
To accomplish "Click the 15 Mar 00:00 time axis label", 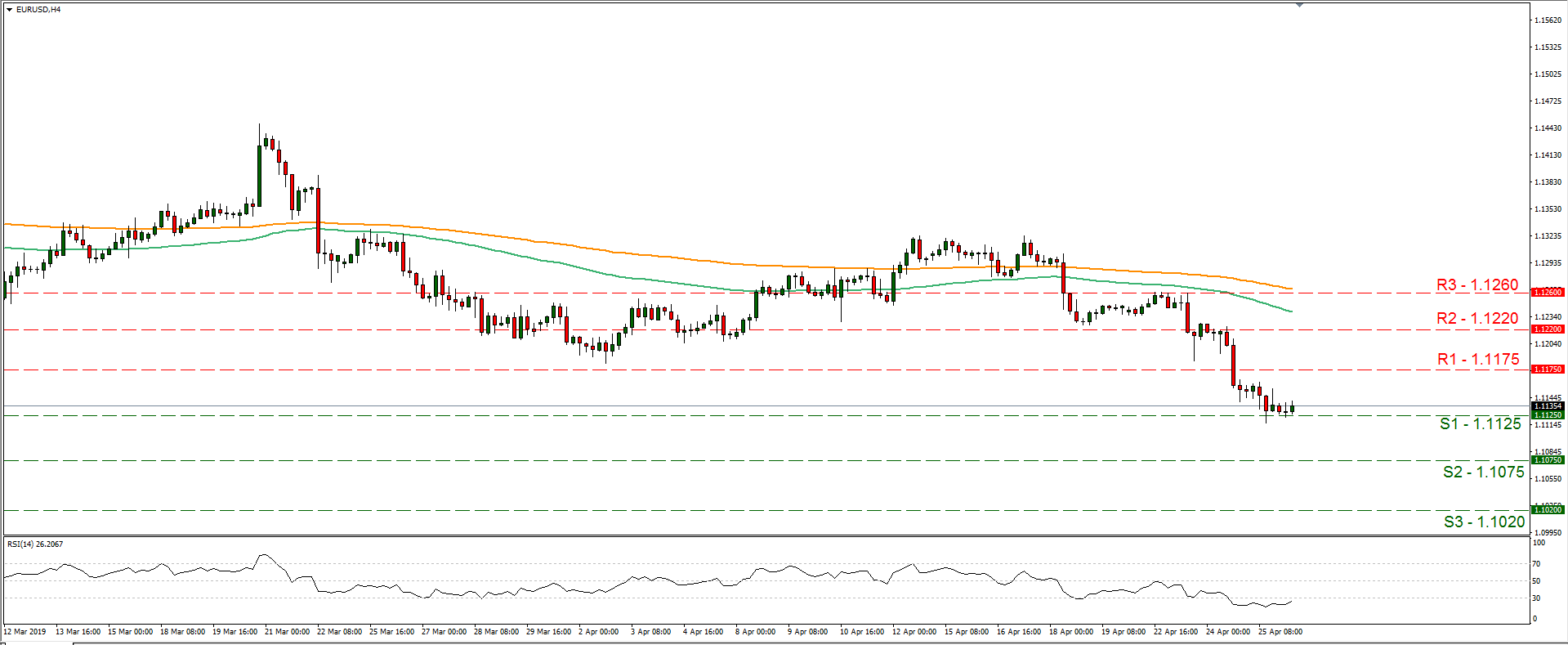I will tap(131, 632).
